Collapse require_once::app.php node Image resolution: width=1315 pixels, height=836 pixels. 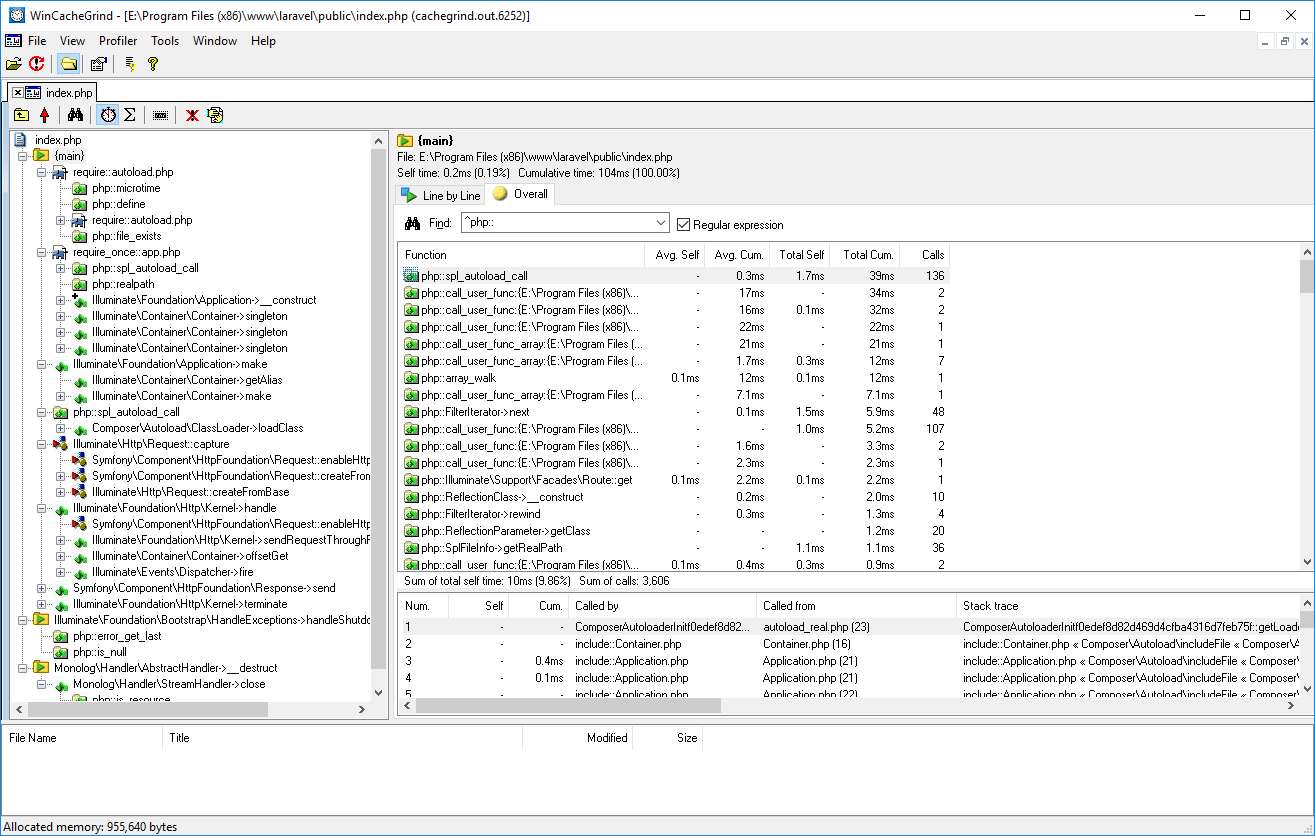point(42,252)
